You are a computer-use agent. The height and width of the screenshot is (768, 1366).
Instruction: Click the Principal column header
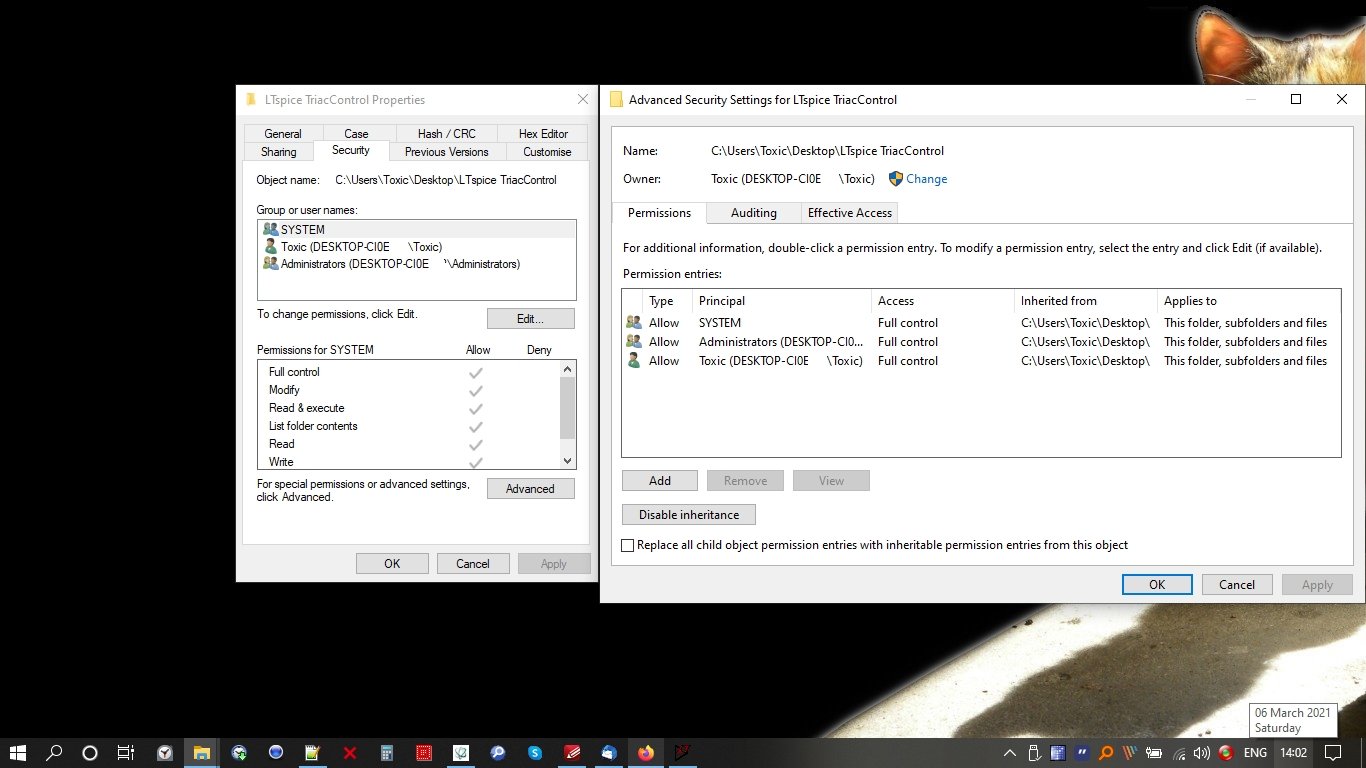pyautogui.click(x=782, y=301)
